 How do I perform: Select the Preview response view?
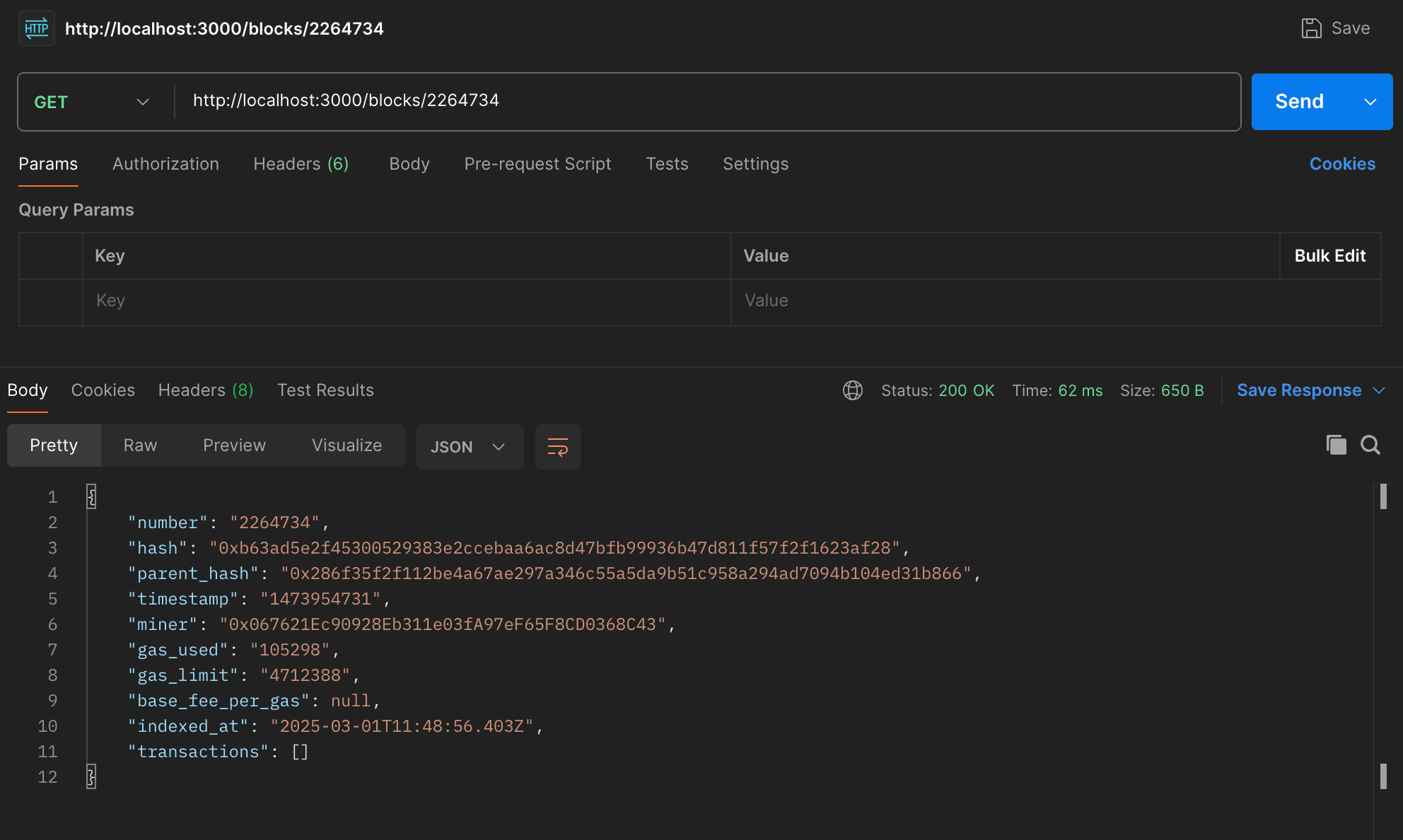pyautogui.click(x=234, y=445)
